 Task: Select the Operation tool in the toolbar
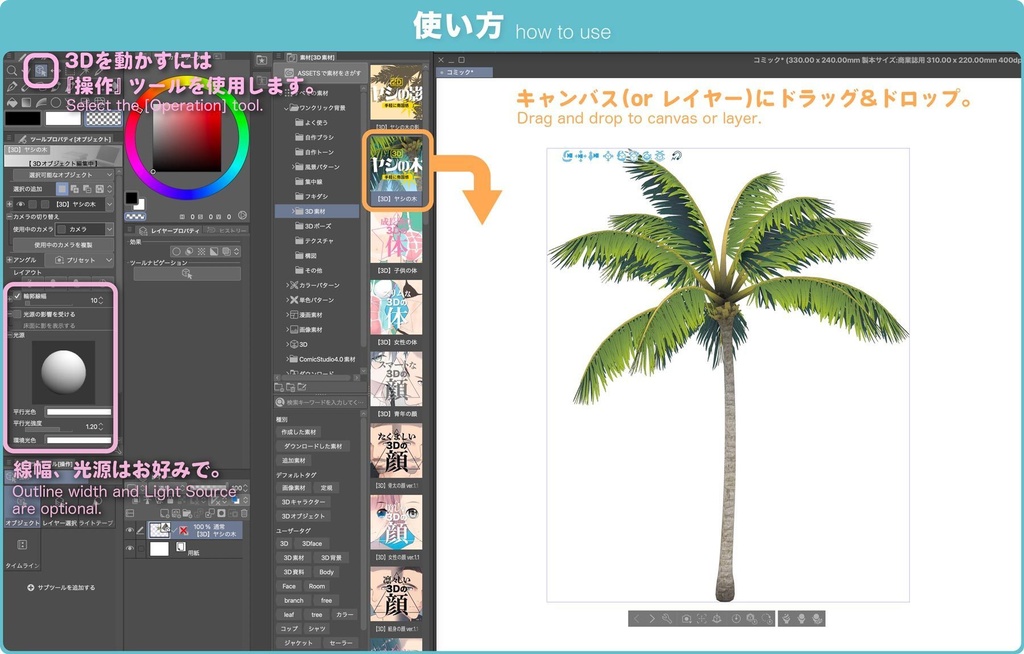click(41, 70)
